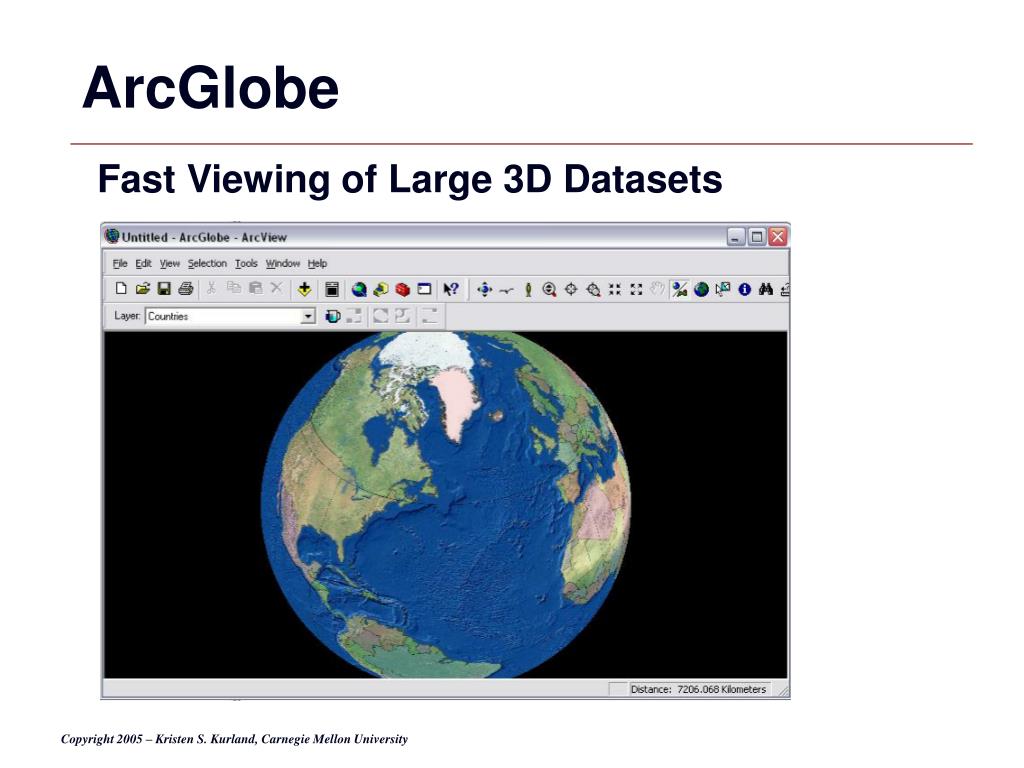Click the "Copyright 2005 – Kristen S. Kurland" footer text
The image size is (1024, 768).
(159, 739)
